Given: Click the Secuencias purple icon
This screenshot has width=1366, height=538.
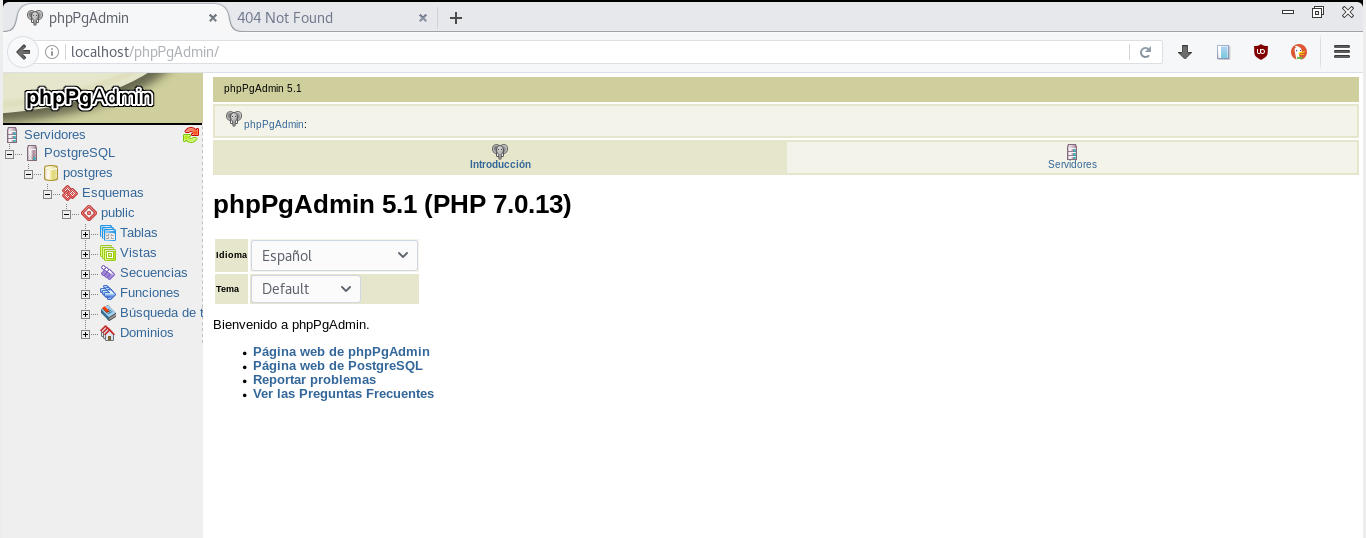Looking at the screenshot, I should tap(108, 273).
